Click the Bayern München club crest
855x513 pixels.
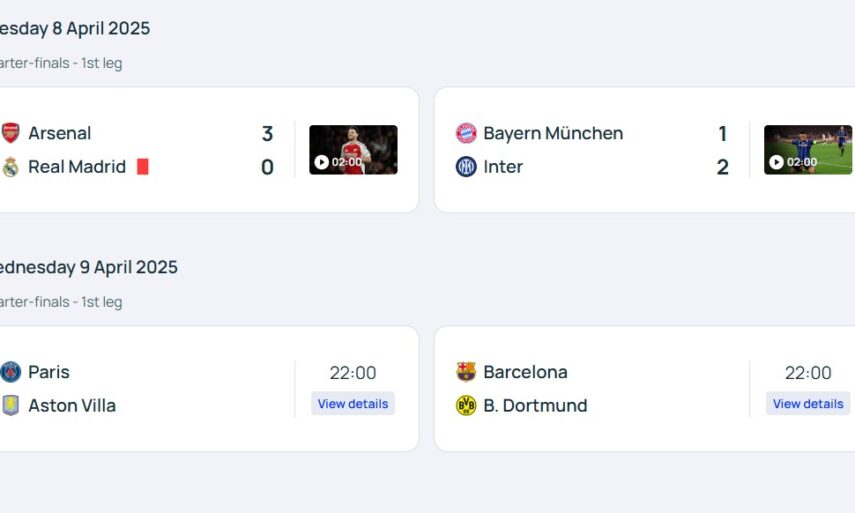[466, 133]
